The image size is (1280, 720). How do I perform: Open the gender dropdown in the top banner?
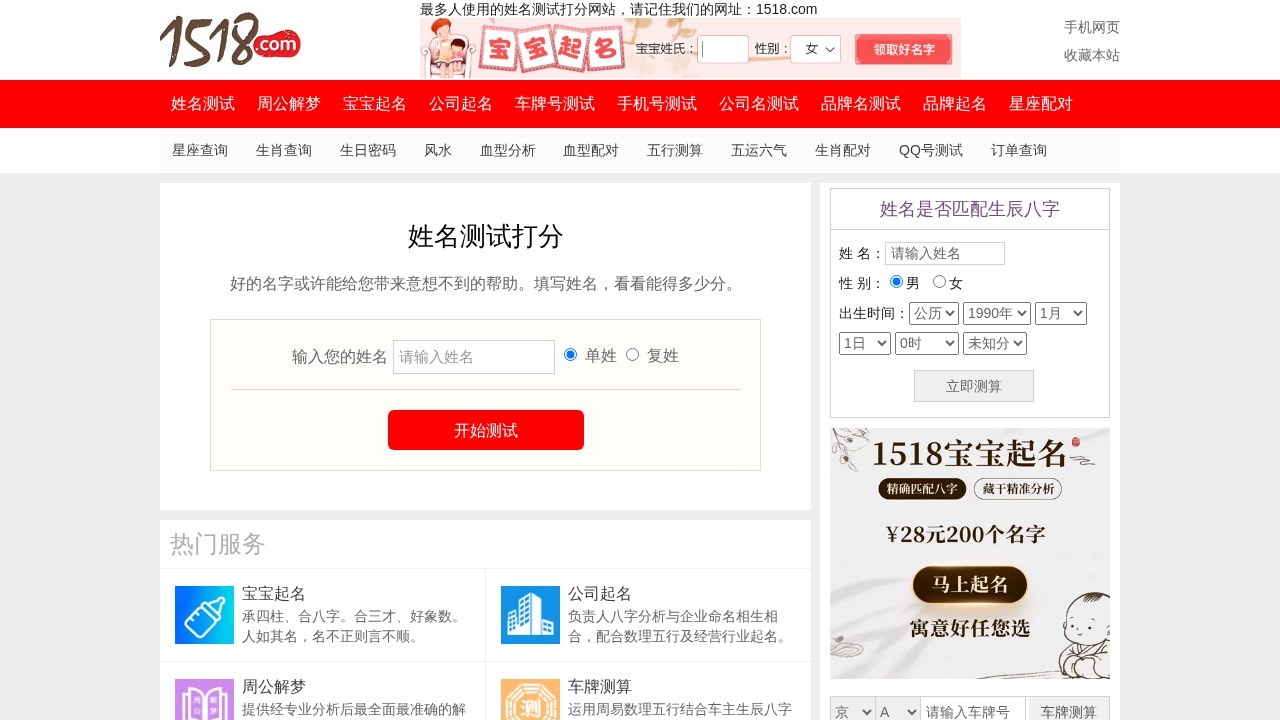(x=815, y=48)
